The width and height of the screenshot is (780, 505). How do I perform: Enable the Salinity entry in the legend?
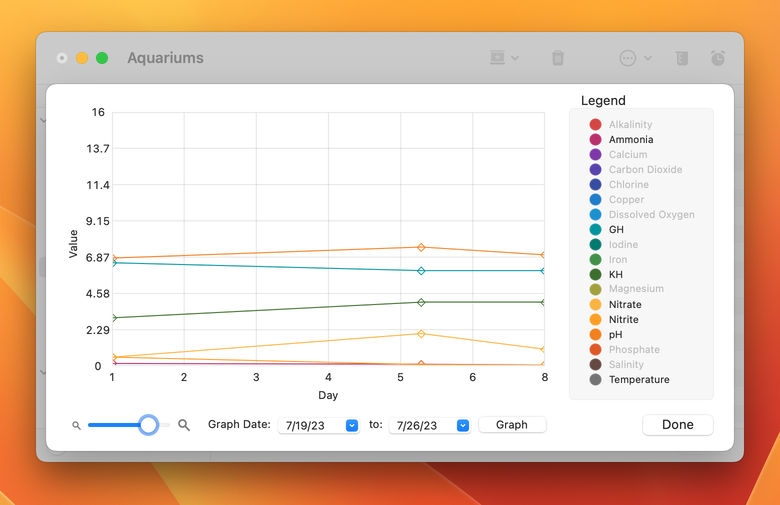[x=626, y=365]
